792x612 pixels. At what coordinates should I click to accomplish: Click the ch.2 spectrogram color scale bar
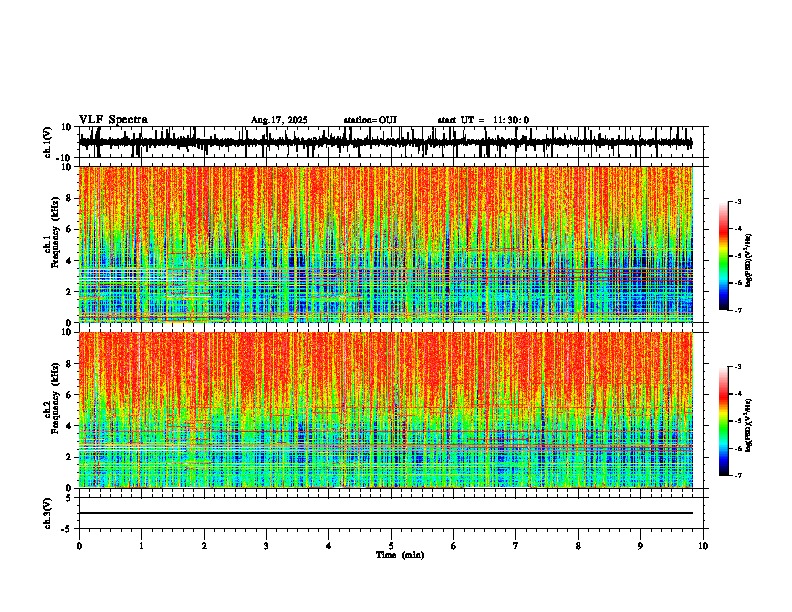point(724,421)
